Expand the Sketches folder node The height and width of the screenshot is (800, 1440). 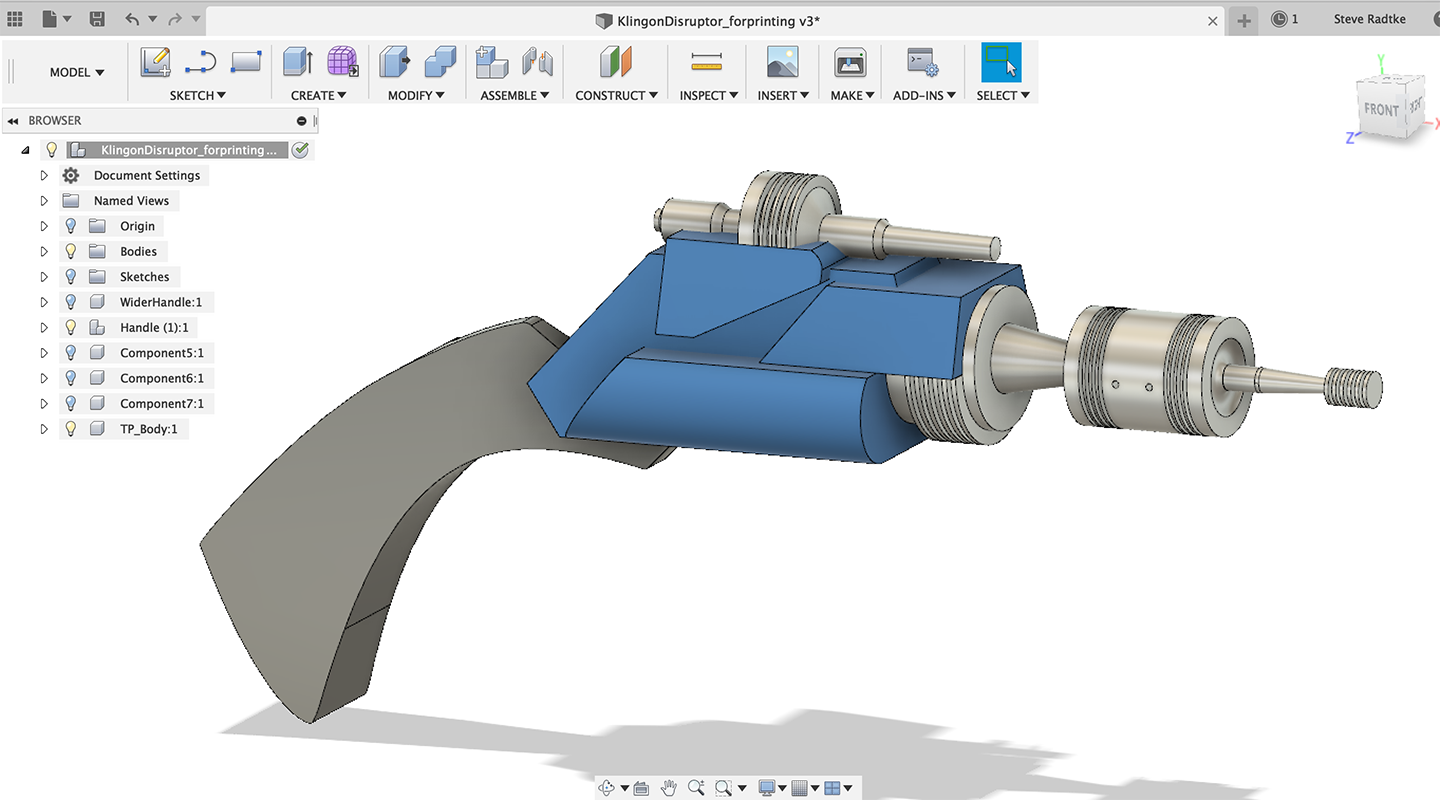point(44,276)
